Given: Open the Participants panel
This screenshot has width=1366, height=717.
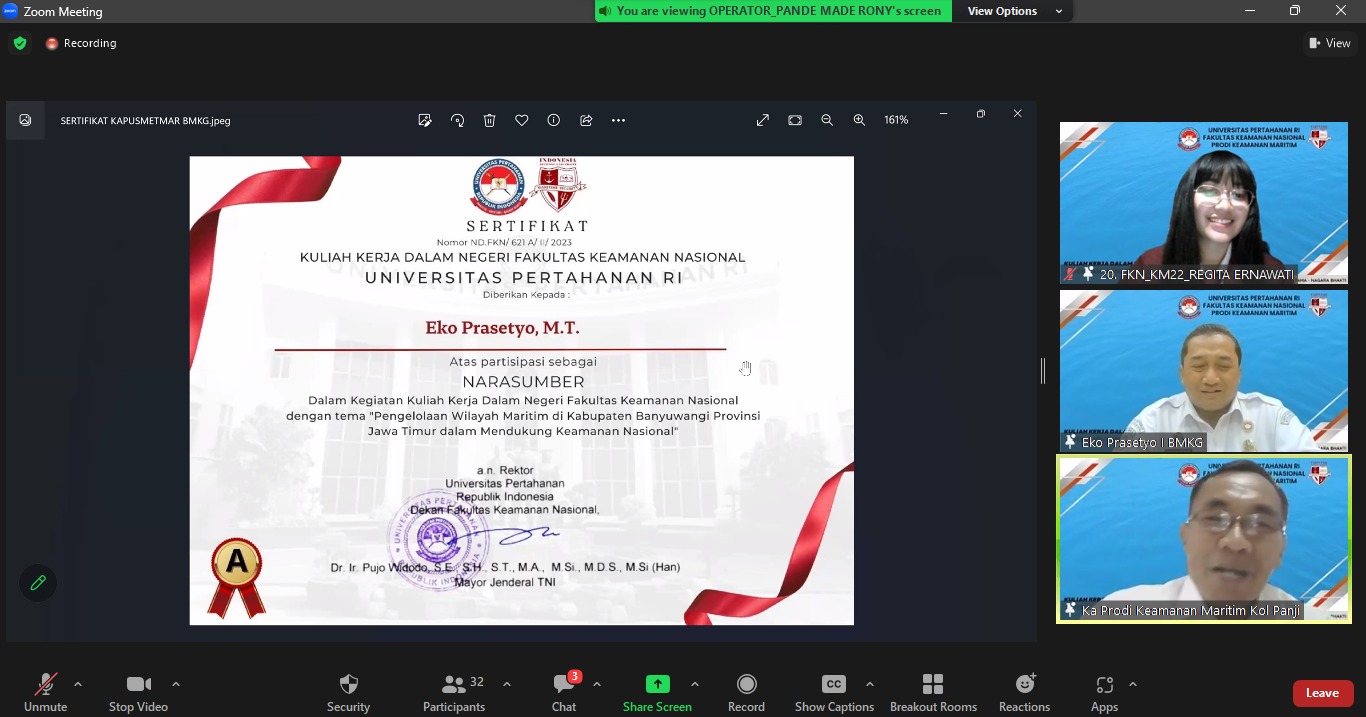Looking at the screenshot, I should click(454, 693).
